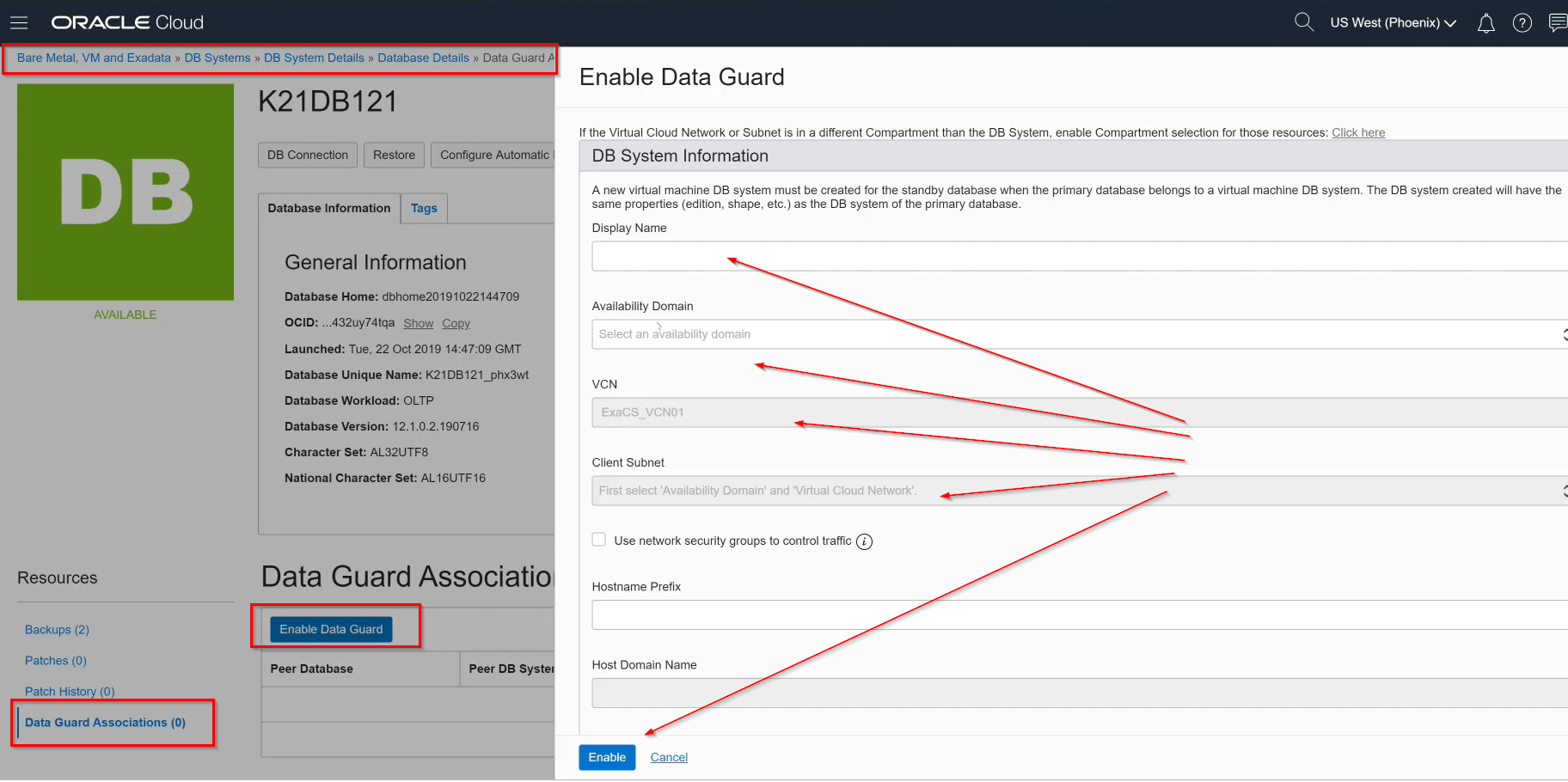This screenshot has width=1568, height=782.
Task: Click the help question mark icon
Action: pyautogui.click(x=1522, y=23)
